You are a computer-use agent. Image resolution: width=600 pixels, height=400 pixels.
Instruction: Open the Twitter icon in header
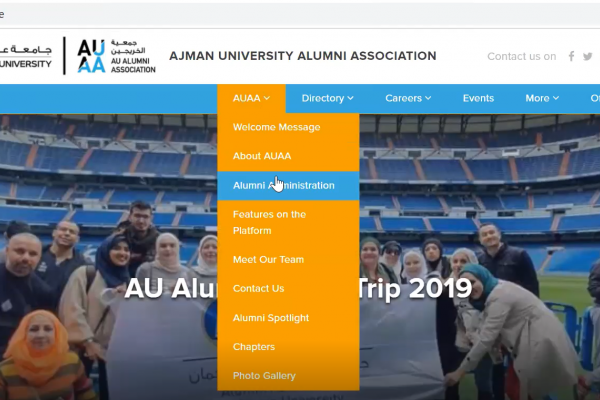(x=588, y=56)
